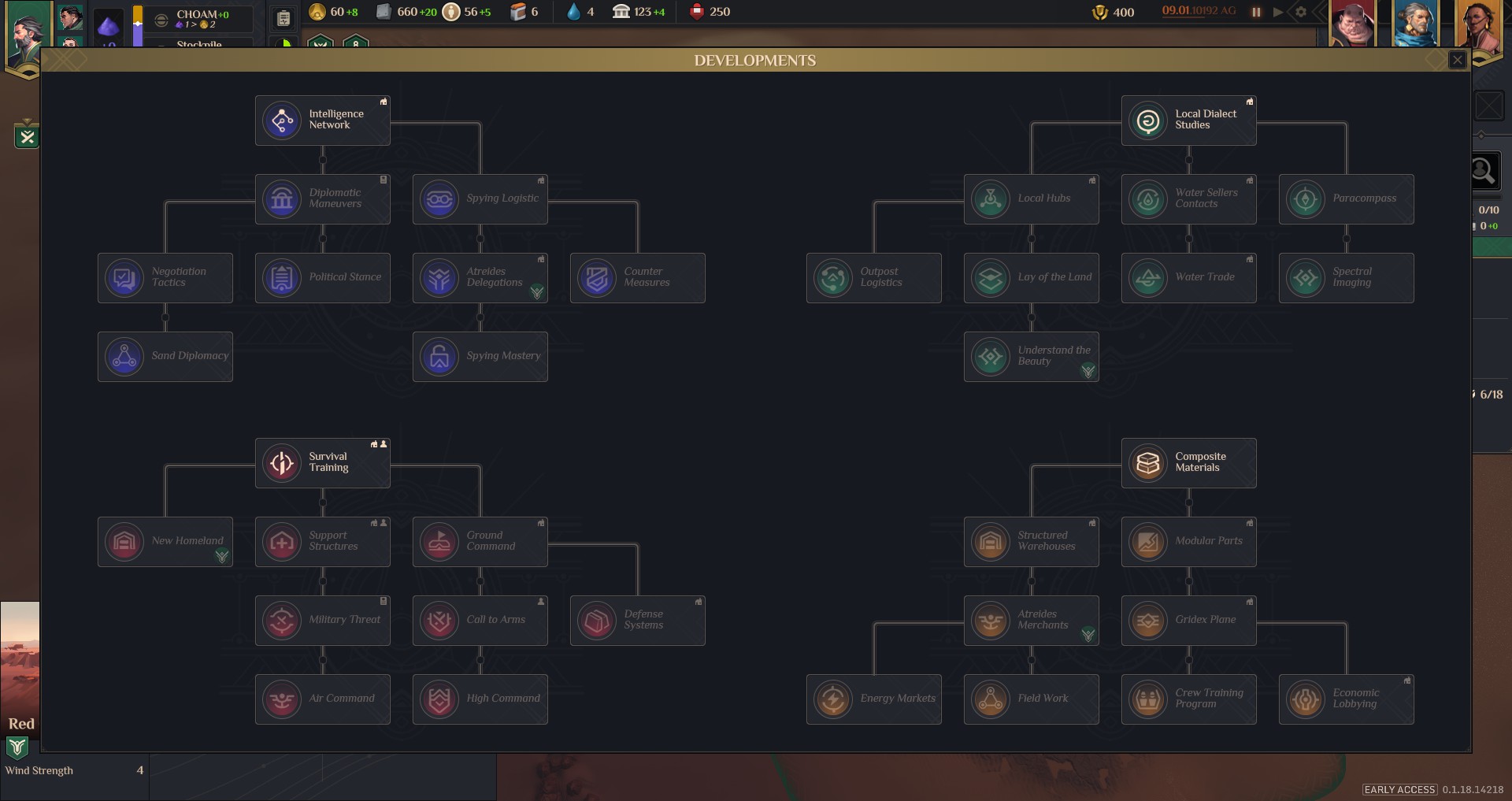The width and height of the screenshot is (1512, 801).
Task: Click the Local Hubs development icon
Action: [991, 199]
